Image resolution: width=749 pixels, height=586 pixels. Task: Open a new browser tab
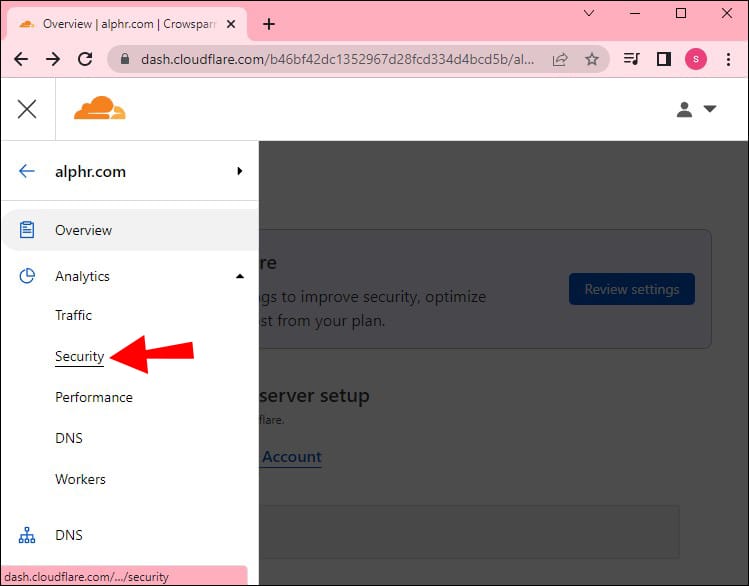(268, 24)
